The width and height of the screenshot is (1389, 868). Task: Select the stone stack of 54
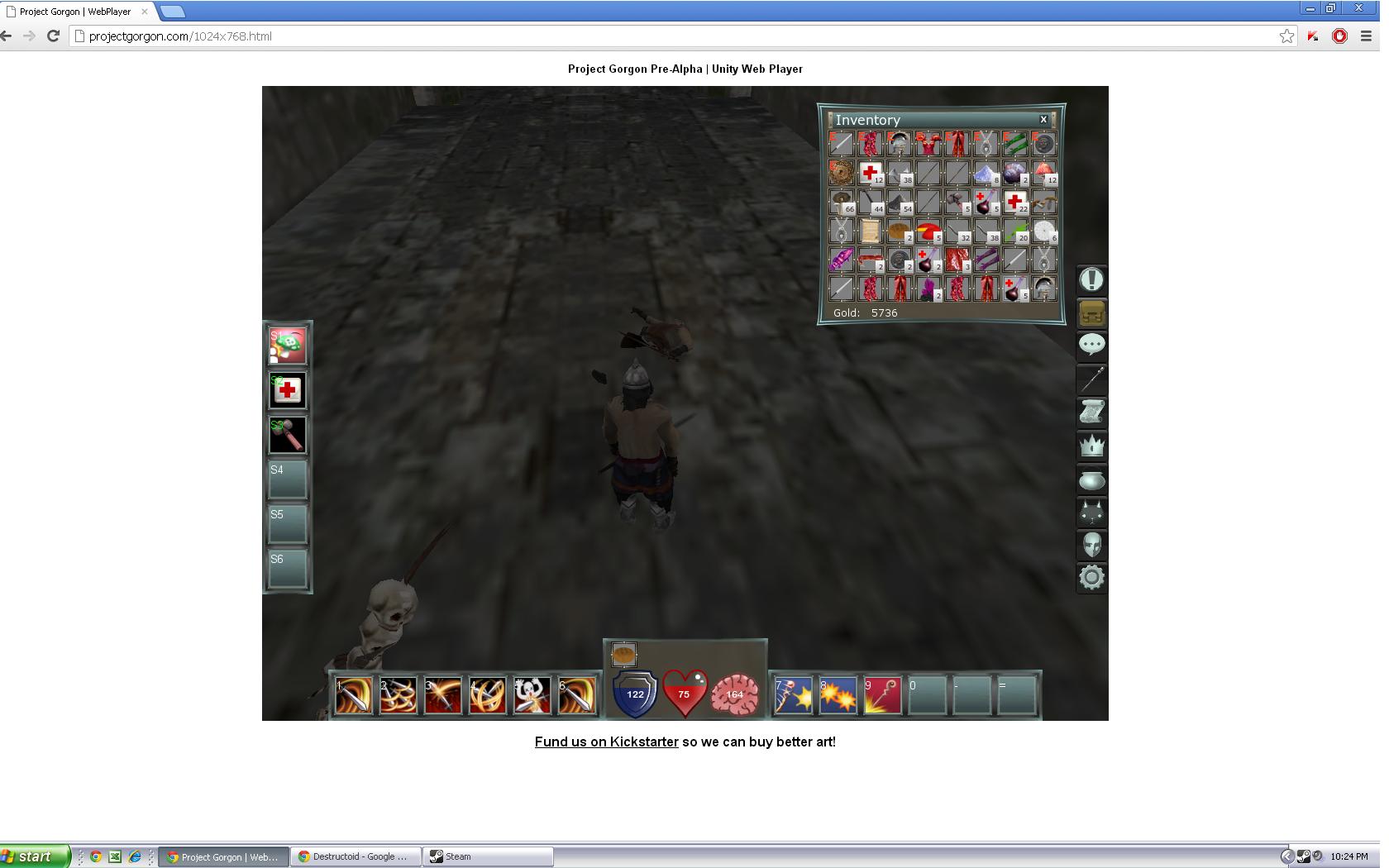(899, 202)
